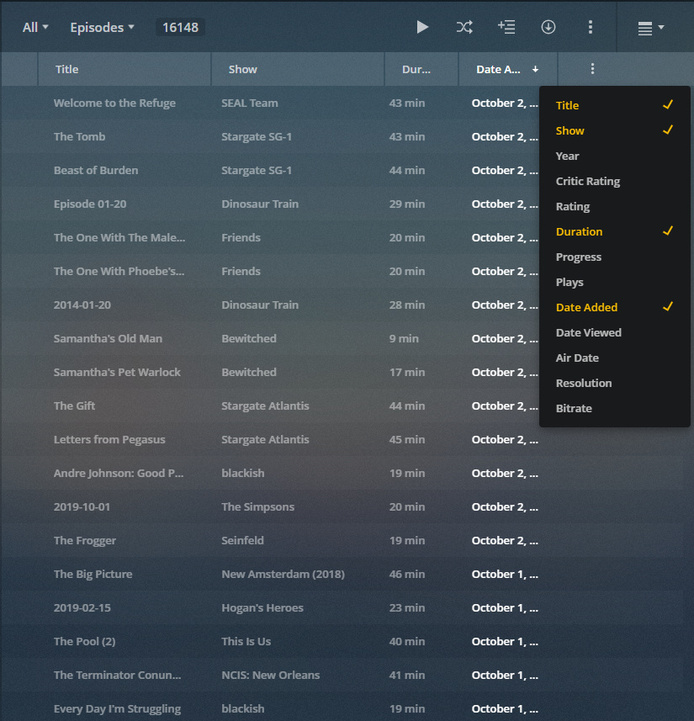Click the 9 min duration cell
This screenshot has width=694, height=721.
coord(404,338)
